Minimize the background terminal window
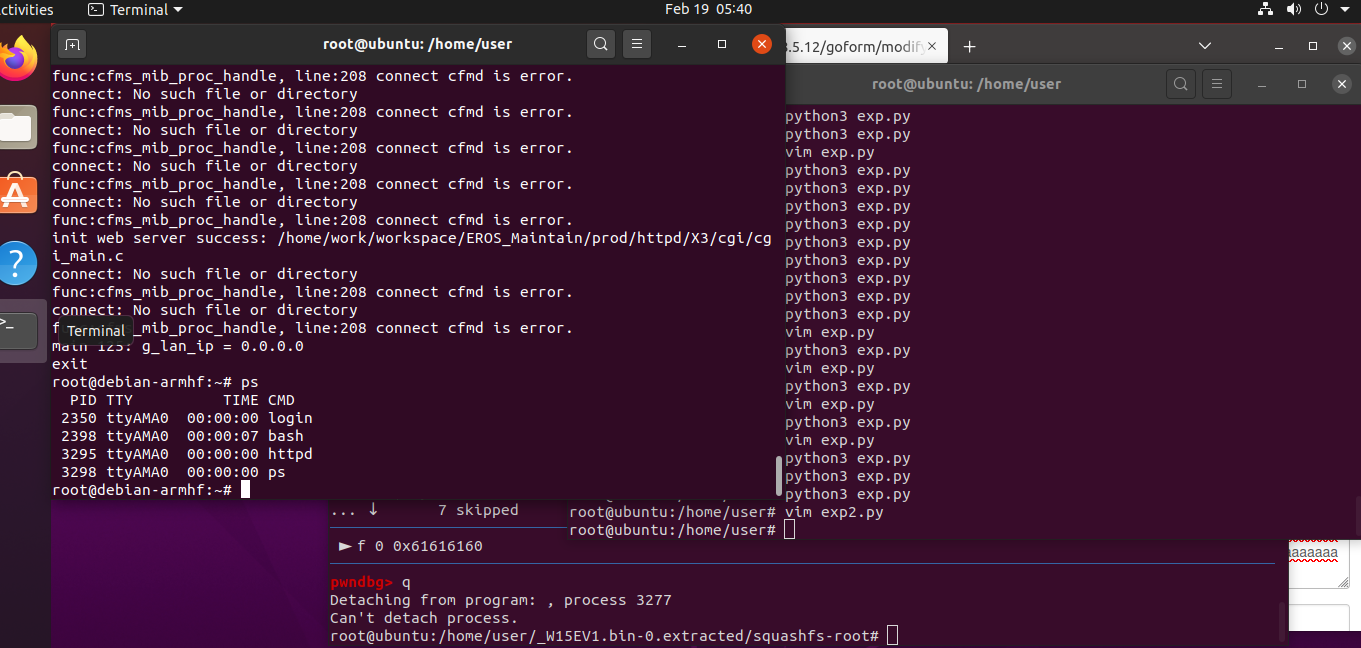 [x=1262, y=84]
